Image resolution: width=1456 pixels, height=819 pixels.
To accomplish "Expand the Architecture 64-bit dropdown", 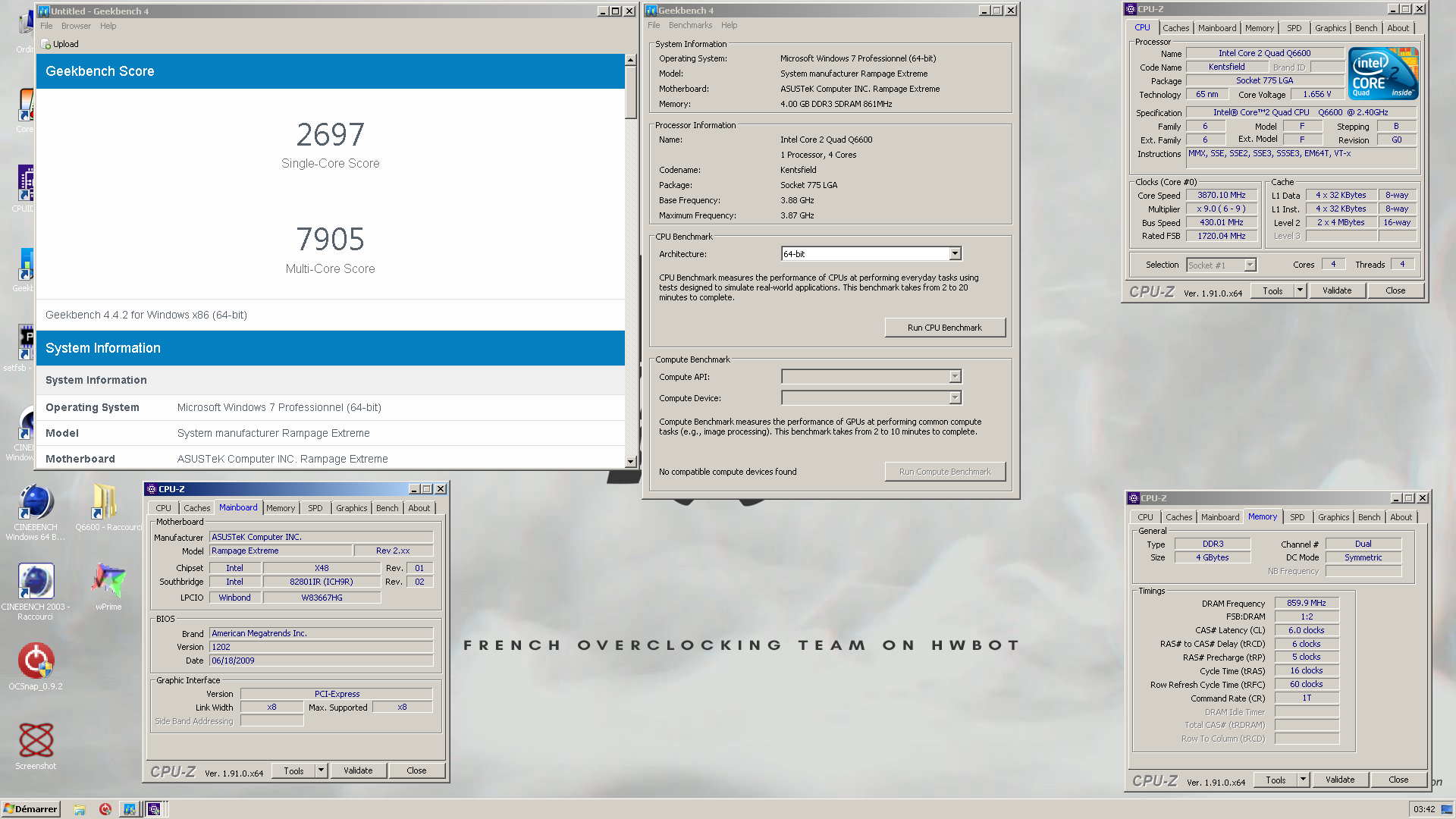I will pyautogui.click(x=955, y=254).
